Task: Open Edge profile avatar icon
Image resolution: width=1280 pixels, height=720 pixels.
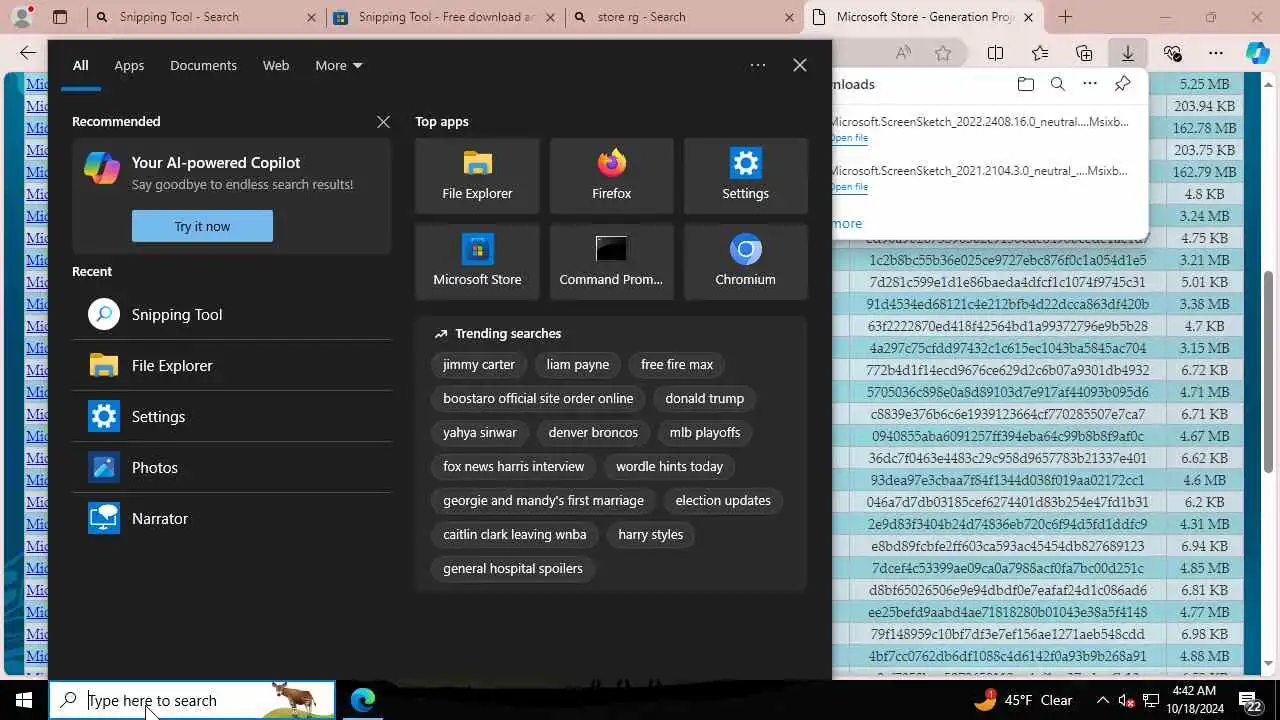Action: [x=21, y=17]
